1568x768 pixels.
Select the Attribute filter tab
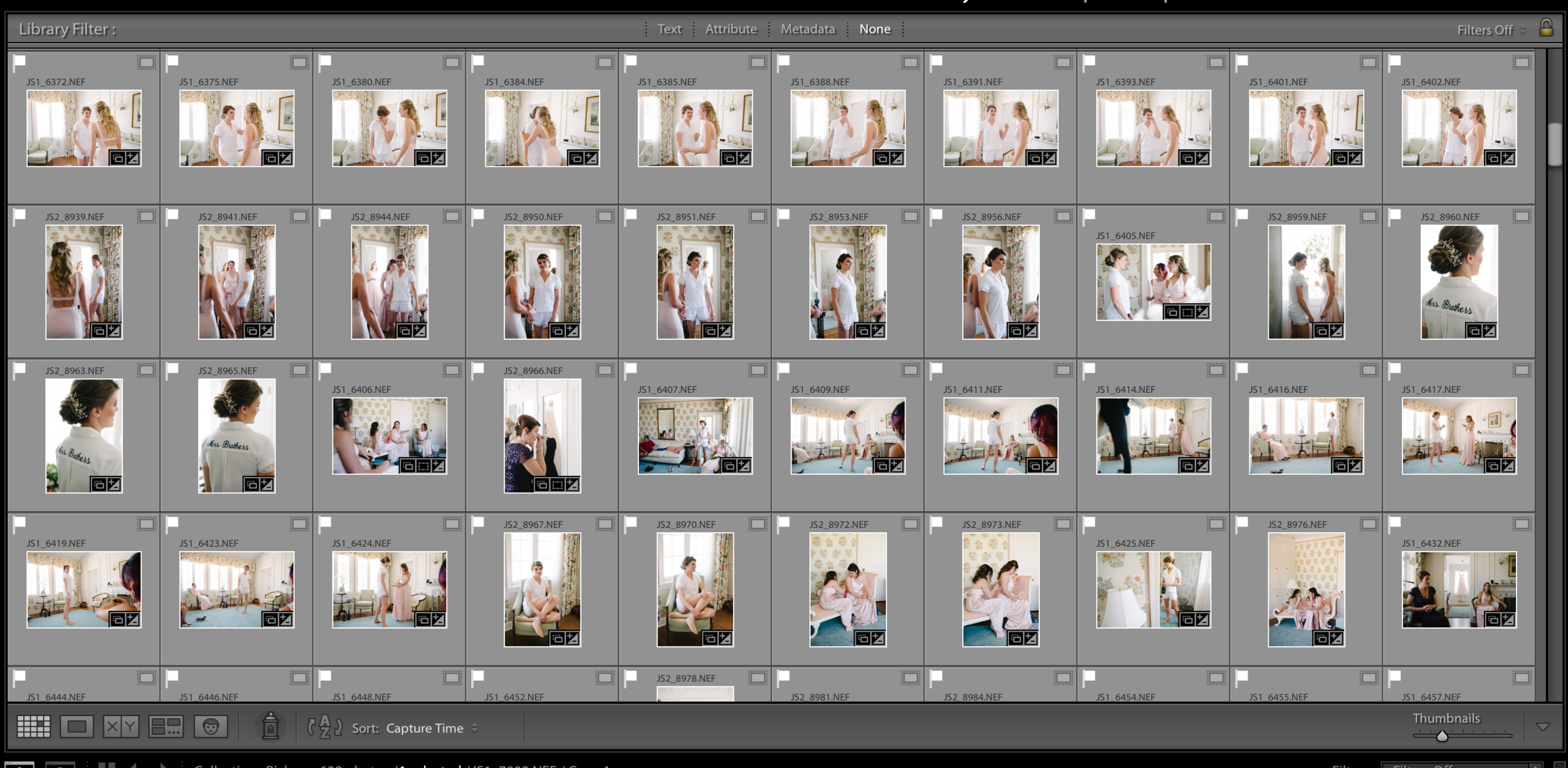coord(731,29)
